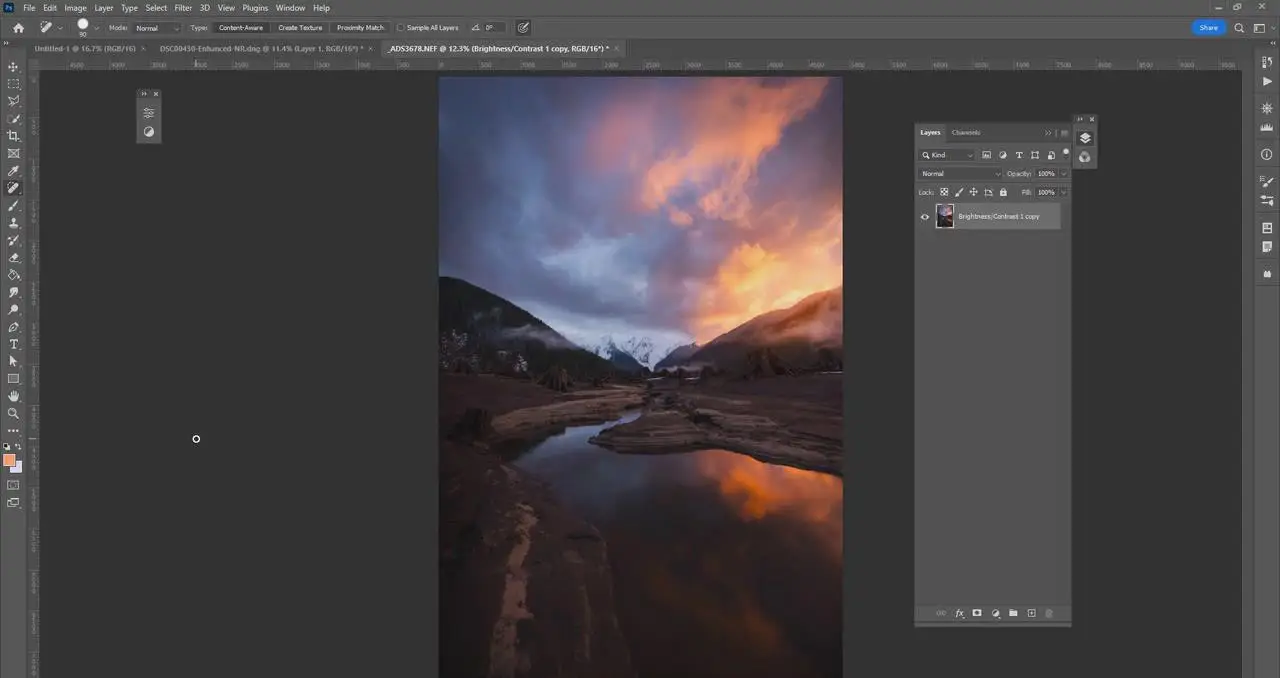Image resolution: width=1280 pixels, height=678 pixels.
Task: Open the layer blend mode Normal dropdown
Action: 960,174
